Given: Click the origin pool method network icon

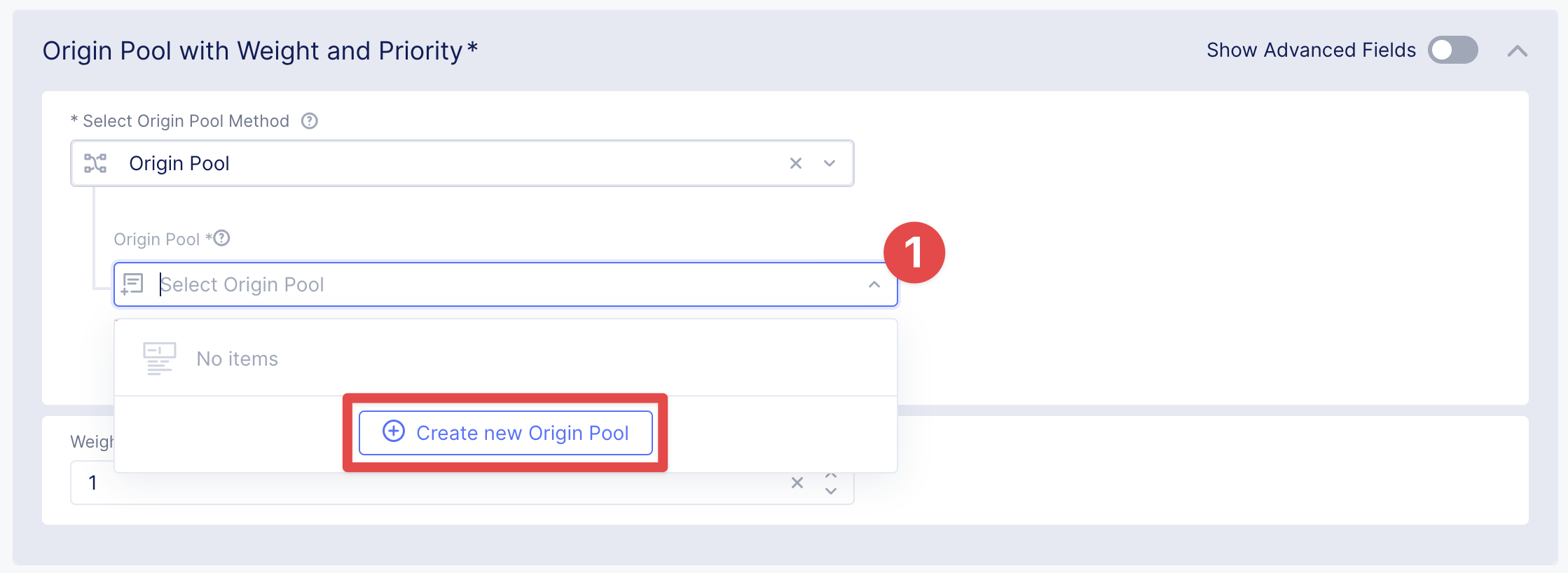Looking at the screenshot, I should [x=95, y=163].
